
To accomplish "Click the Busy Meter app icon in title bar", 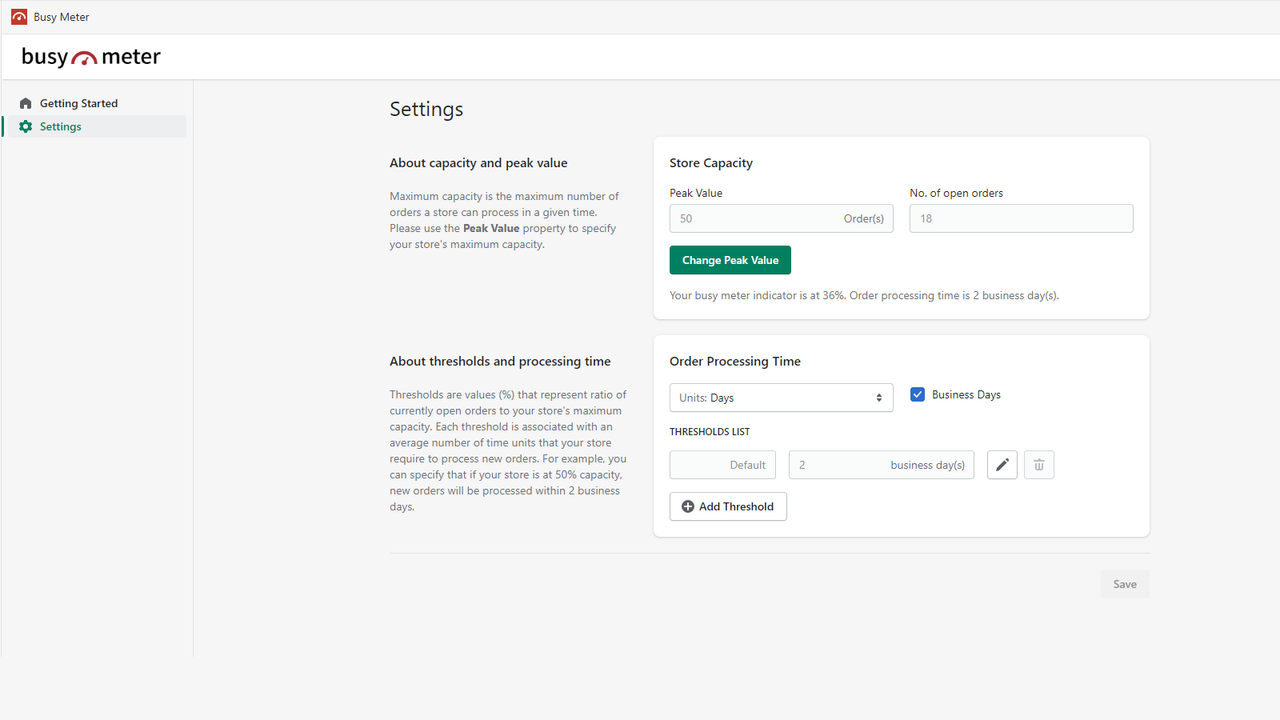I will (19, 17).
